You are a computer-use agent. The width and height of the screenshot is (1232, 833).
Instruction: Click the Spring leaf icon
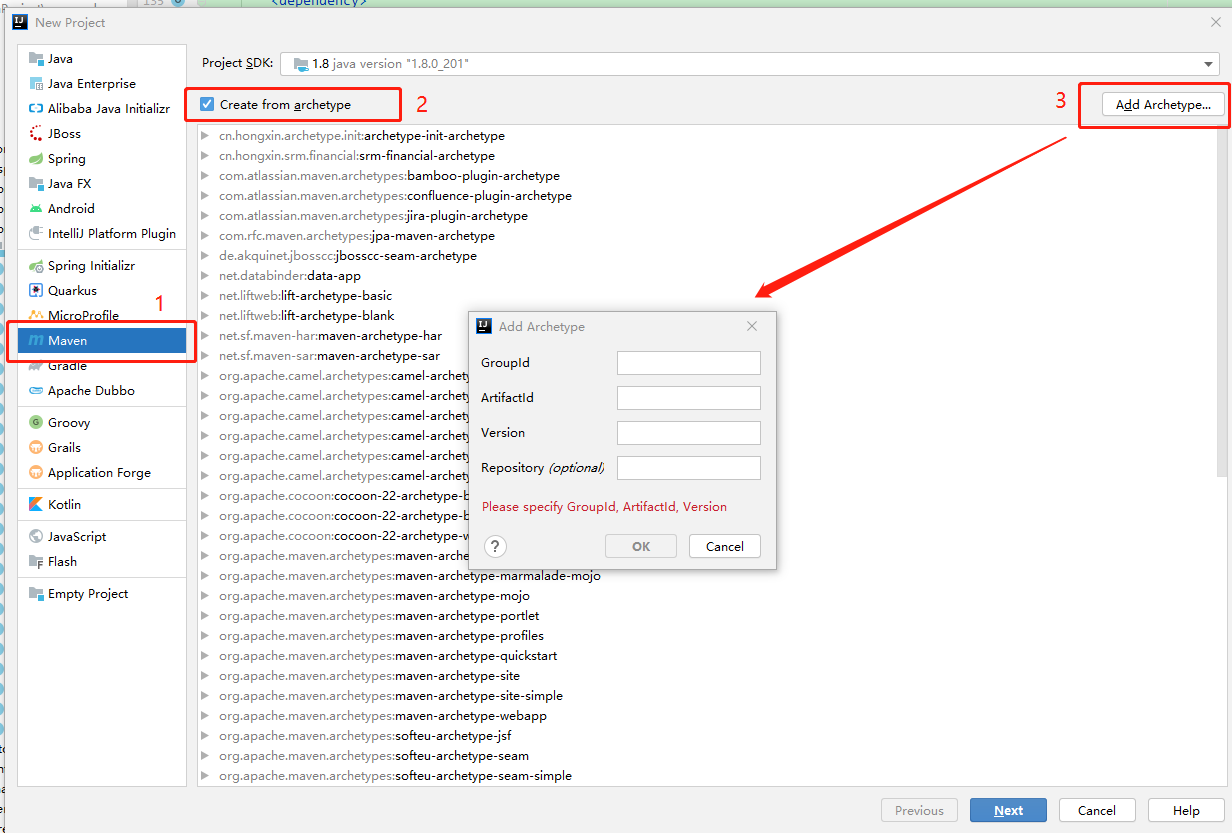pyautogui.click(x=37, y=159)
